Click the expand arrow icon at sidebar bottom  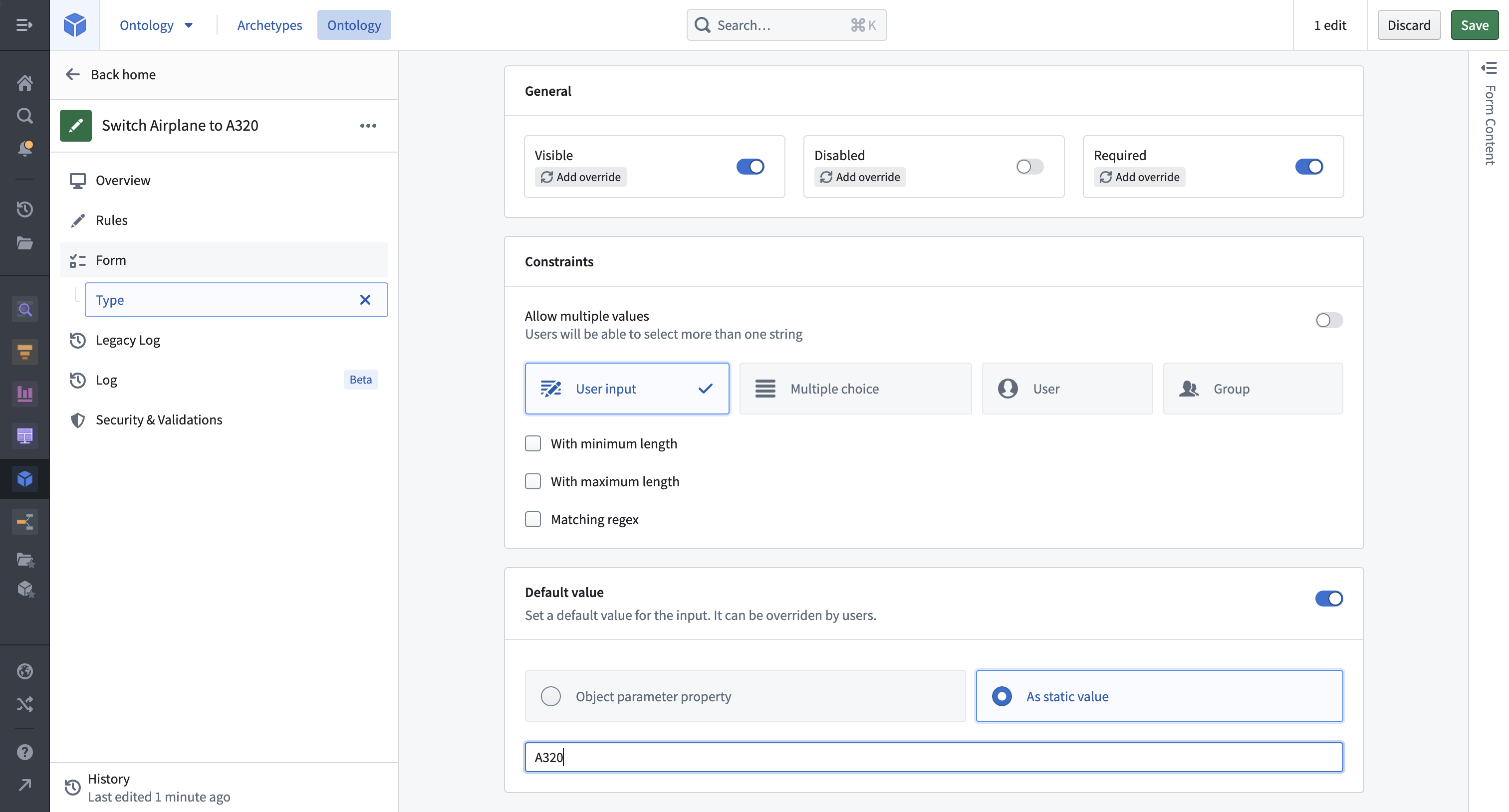point(24,785)
